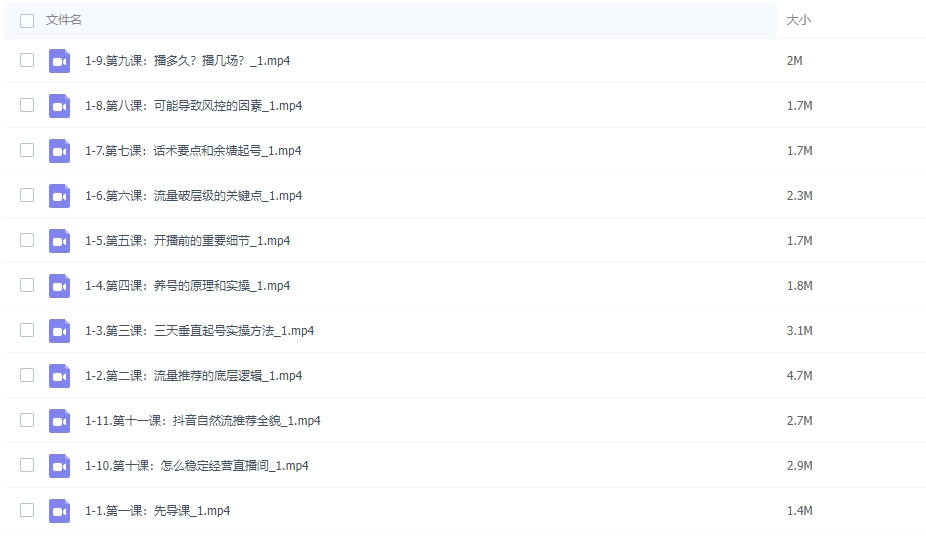Click the video icon beside 1-8.第八课 file
The width and height of the screenshot is (926, 559).
(59, 106)
